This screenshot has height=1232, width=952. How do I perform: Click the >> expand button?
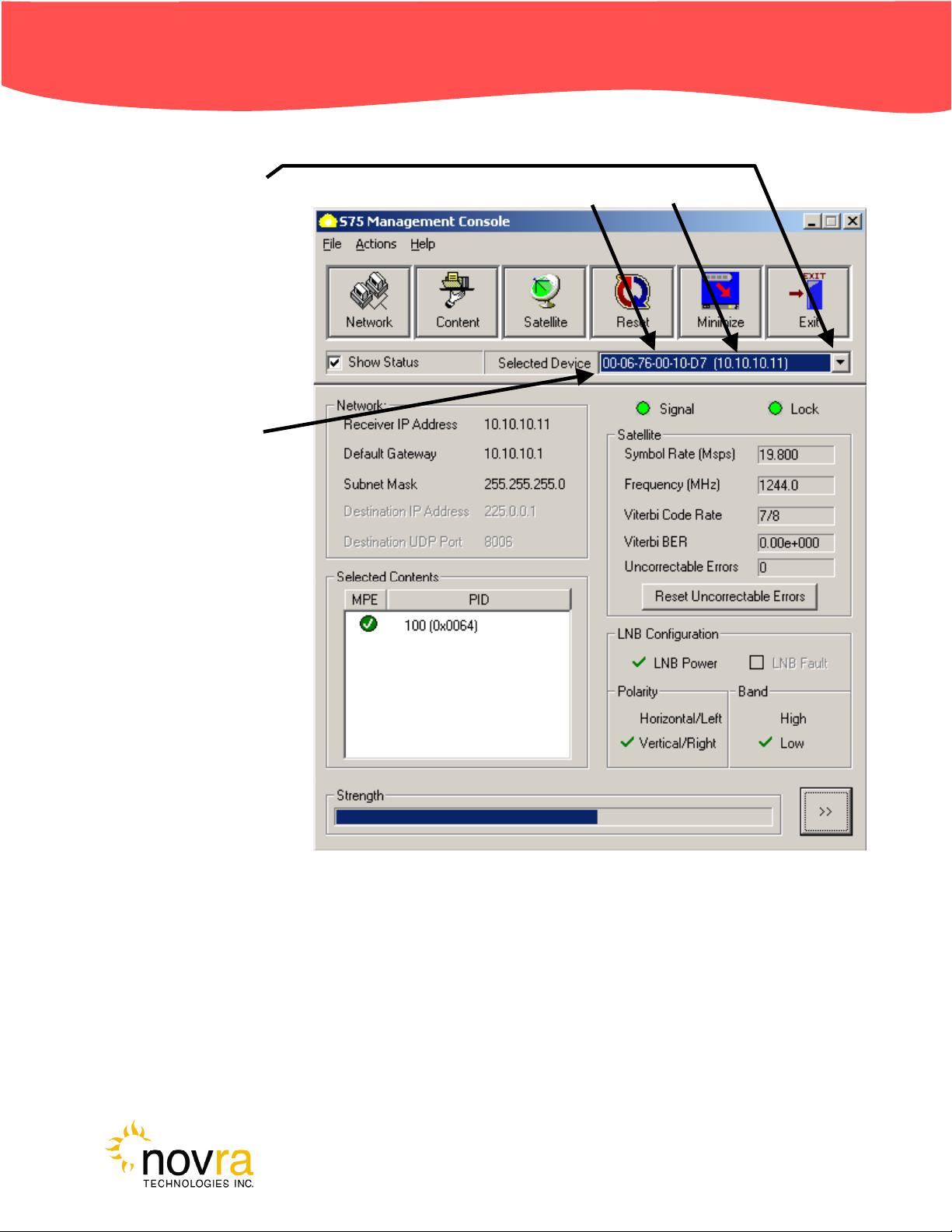point(825,811)
